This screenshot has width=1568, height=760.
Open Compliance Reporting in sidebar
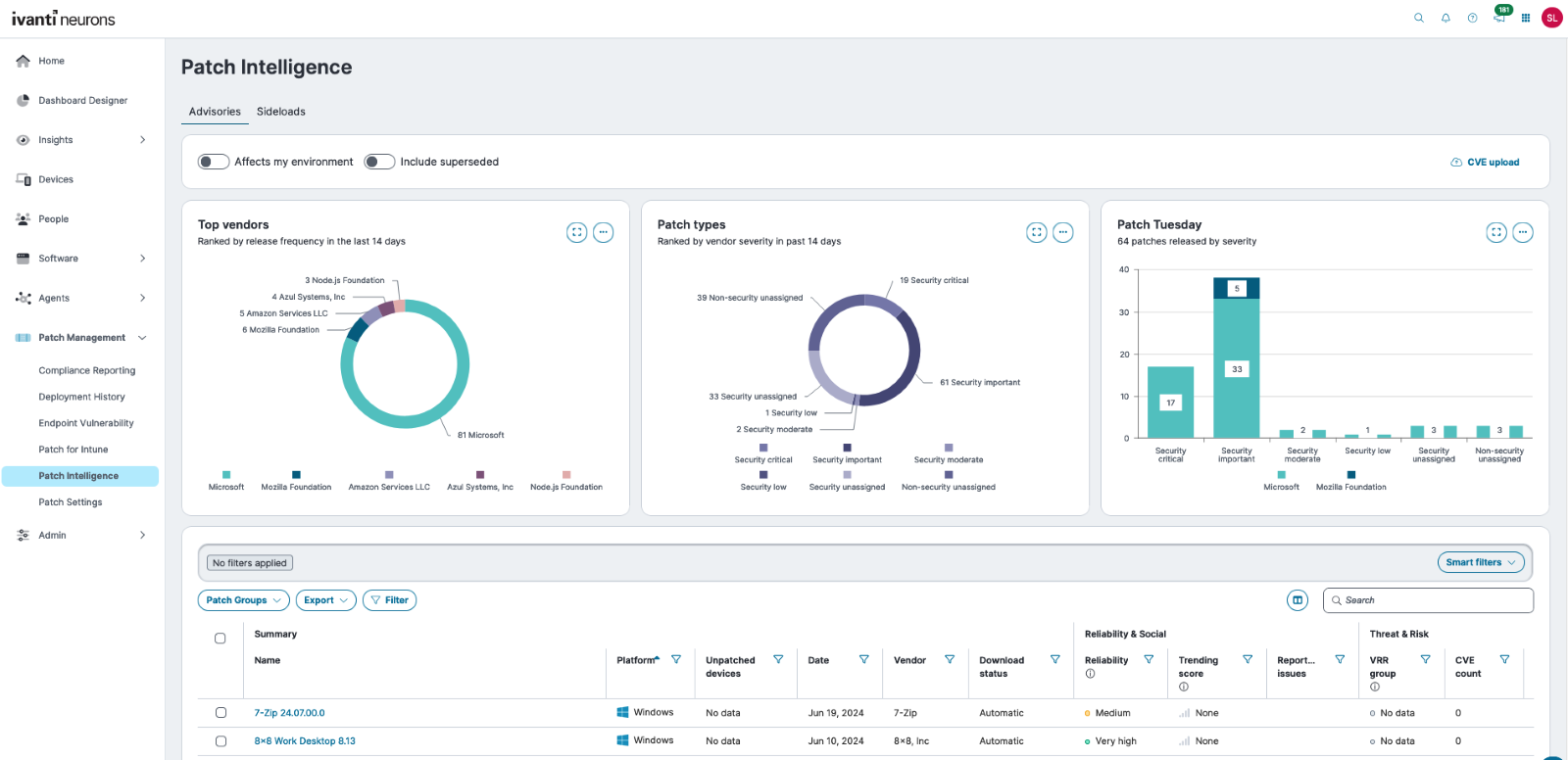tap(87, 370)
